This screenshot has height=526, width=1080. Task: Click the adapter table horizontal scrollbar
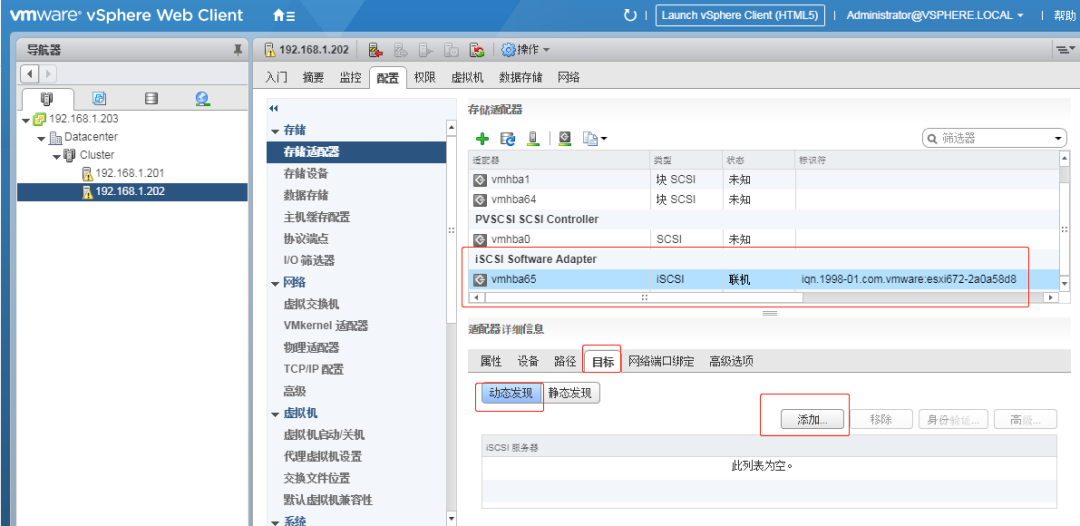pos(643,297)
